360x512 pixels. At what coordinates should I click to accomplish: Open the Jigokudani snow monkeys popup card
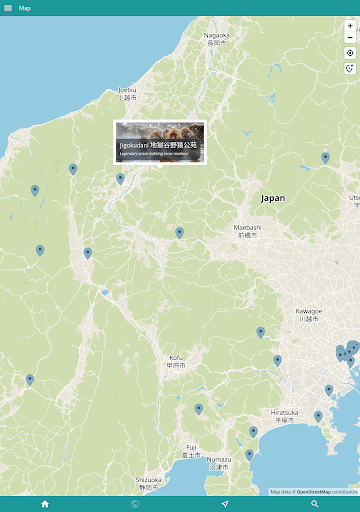pos(160,142)
